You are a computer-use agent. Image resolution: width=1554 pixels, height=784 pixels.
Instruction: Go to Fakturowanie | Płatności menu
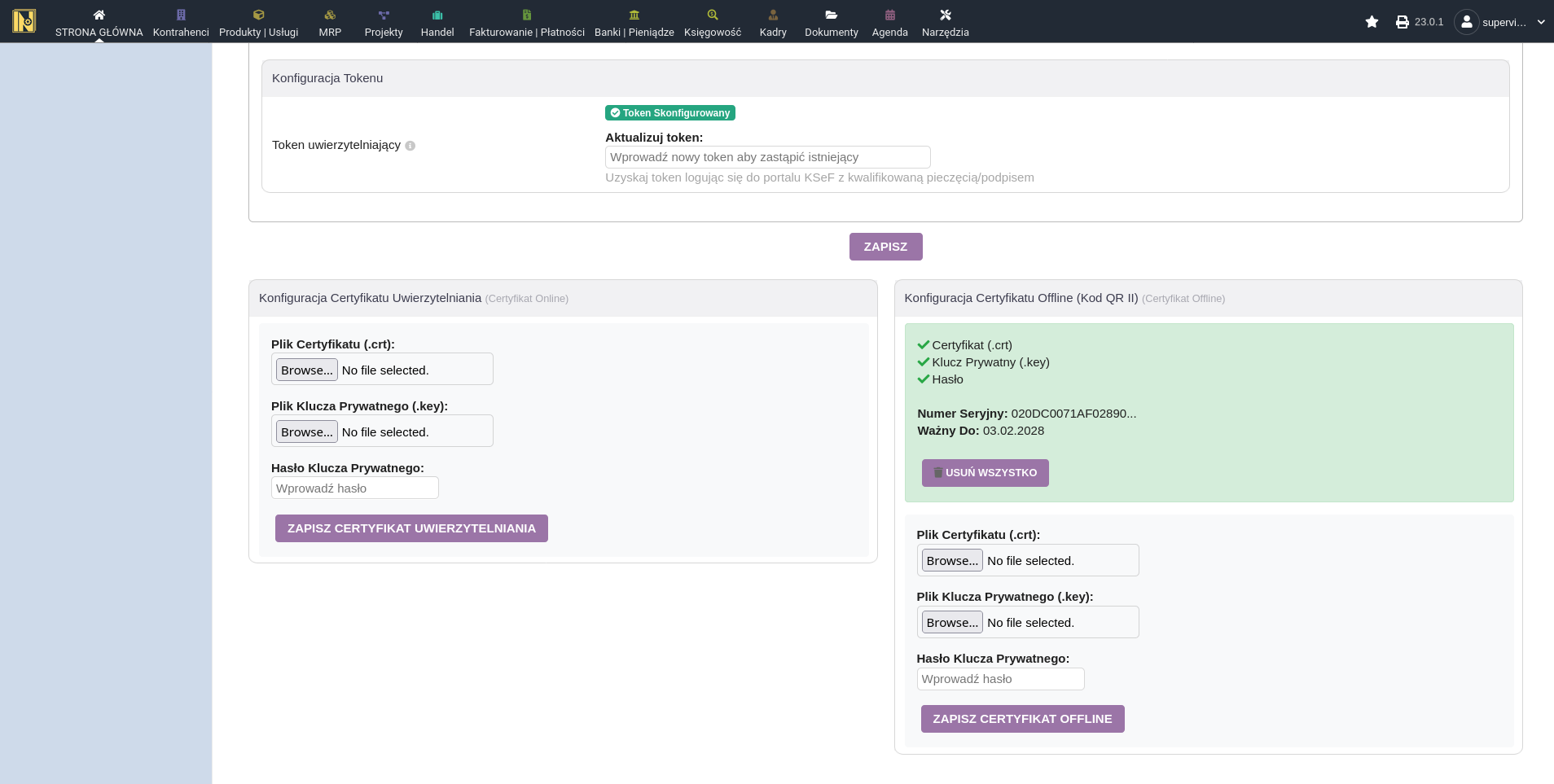(x=526, y=23)
